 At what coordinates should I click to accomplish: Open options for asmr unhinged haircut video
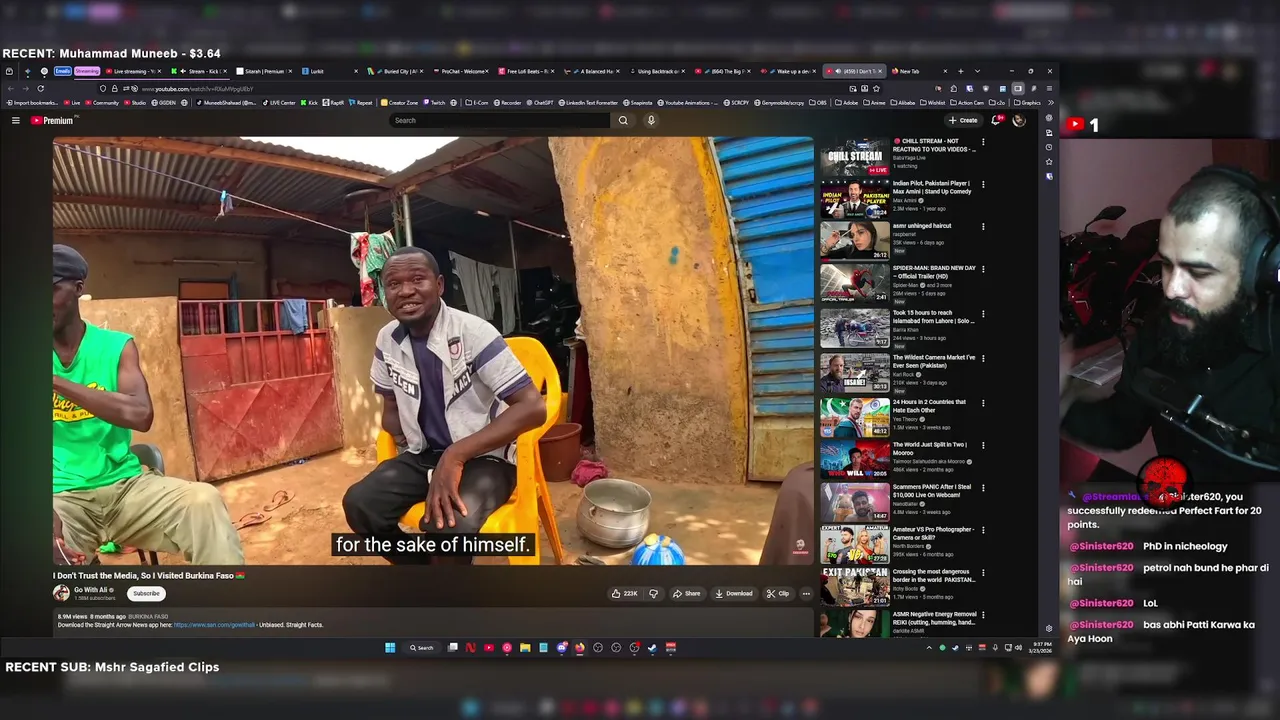(x=983, y=226)
